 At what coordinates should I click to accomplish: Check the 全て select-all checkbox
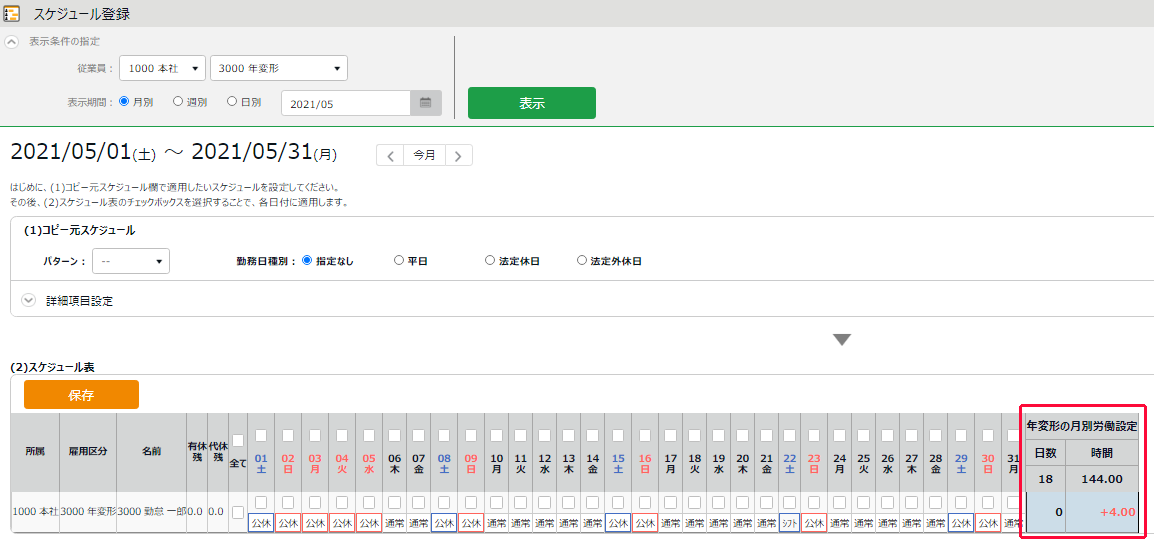238,441
